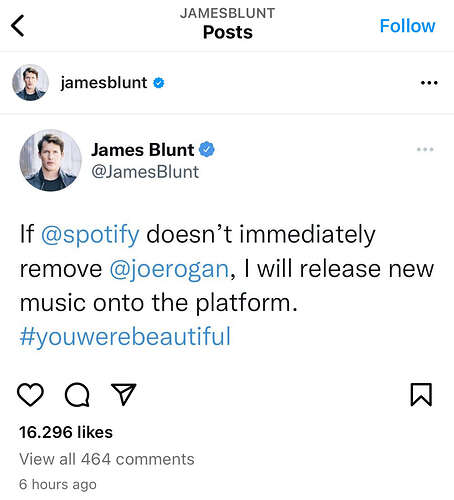The width and height of the screenshot is (454, 500).
Task: Open embedded tweet's three-dot menu
Action: (425, 149)
